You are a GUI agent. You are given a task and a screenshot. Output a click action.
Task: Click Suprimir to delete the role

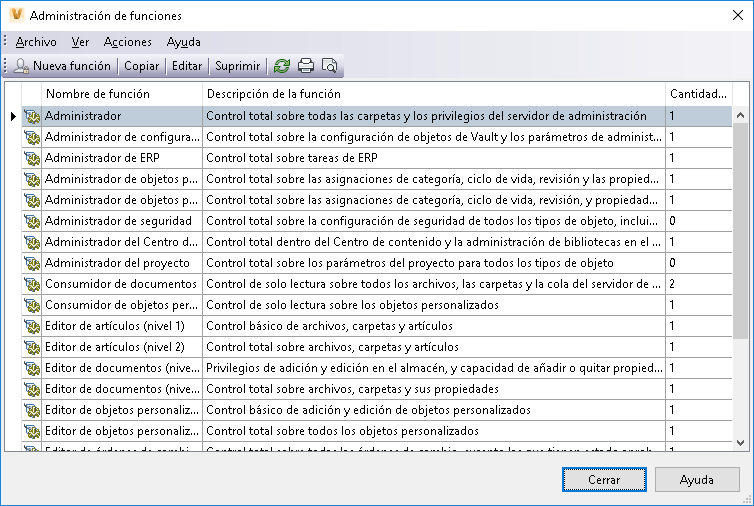tap(238, 66)
